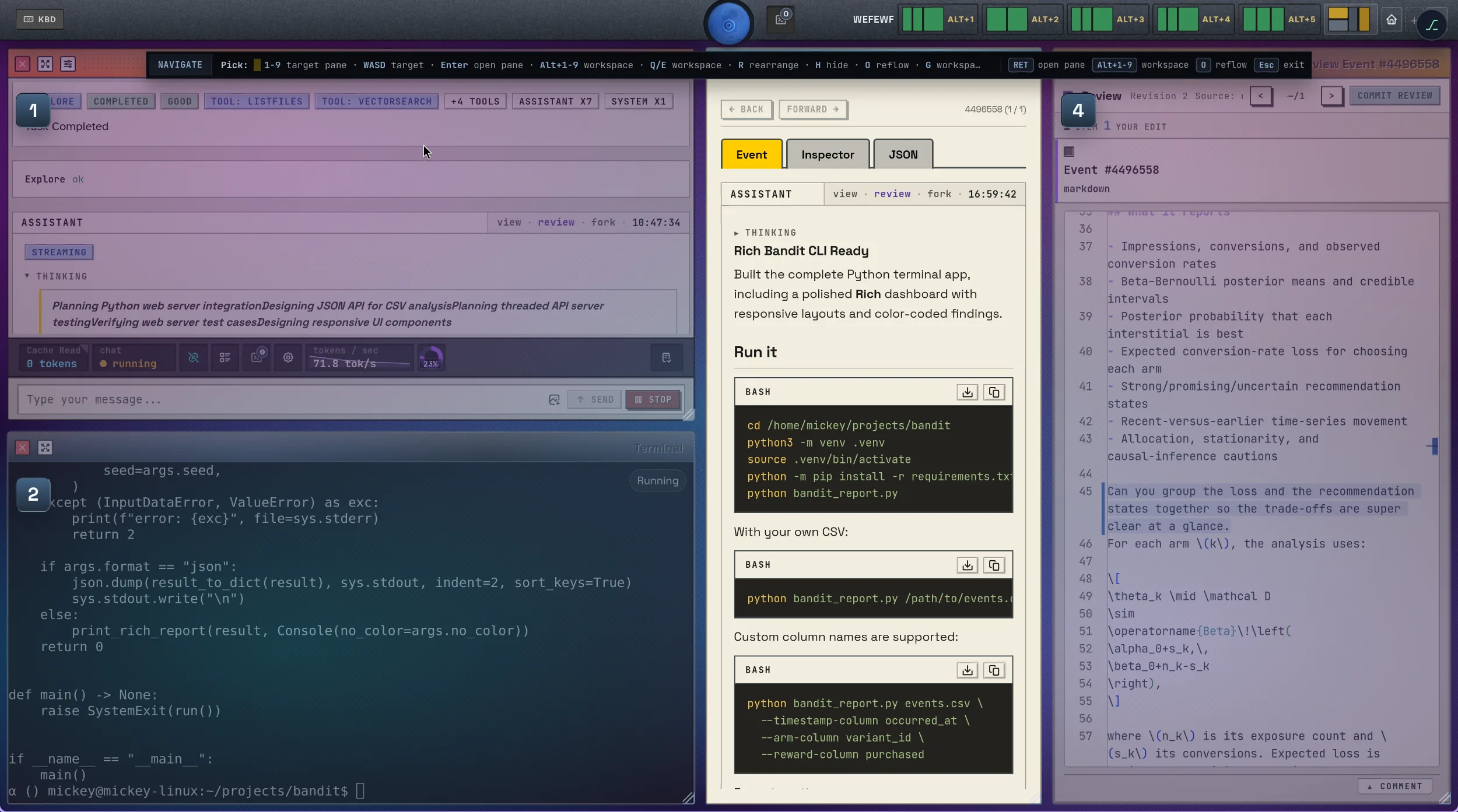This screenshot has width=1458, height=812.
Task: Switch to the Inspector tab
Action: (x=828, y=154)
